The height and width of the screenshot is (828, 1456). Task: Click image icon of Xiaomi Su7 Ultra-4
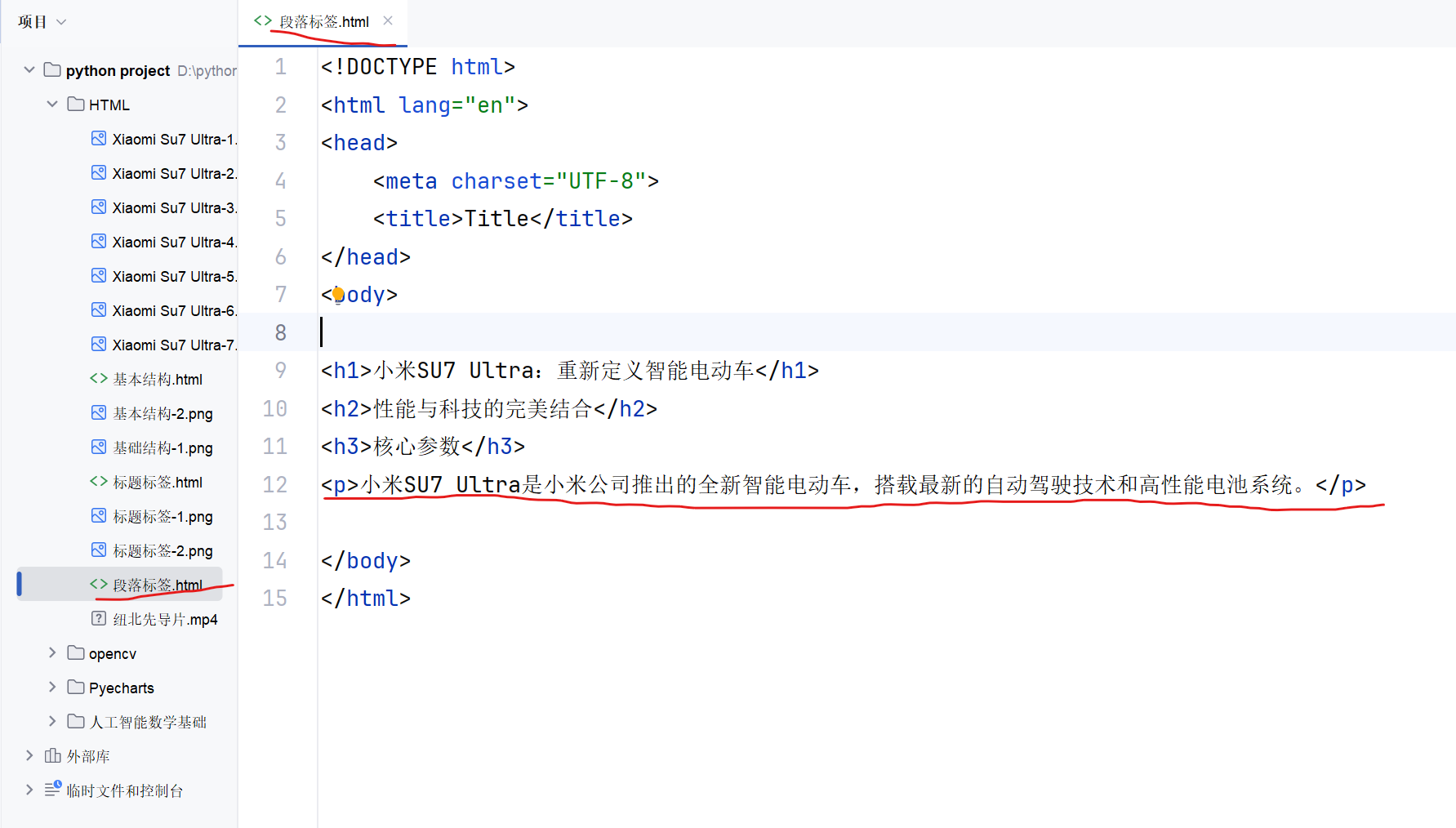[99, 242]
